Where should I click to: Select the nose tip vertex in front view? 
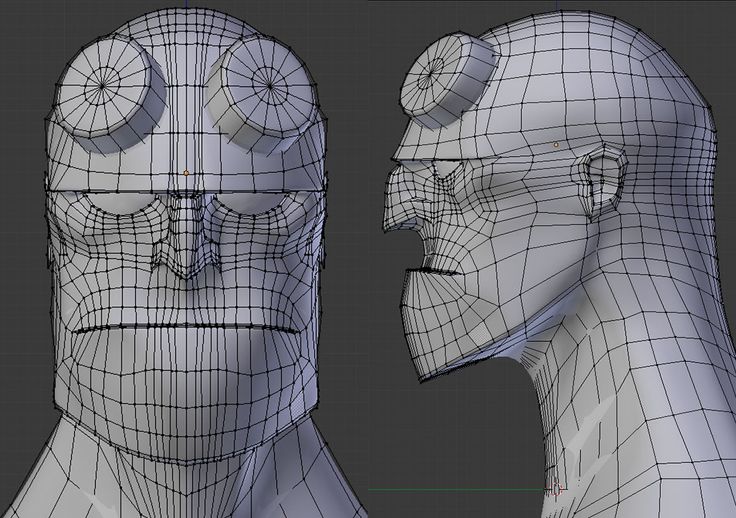tap(186, 280)
